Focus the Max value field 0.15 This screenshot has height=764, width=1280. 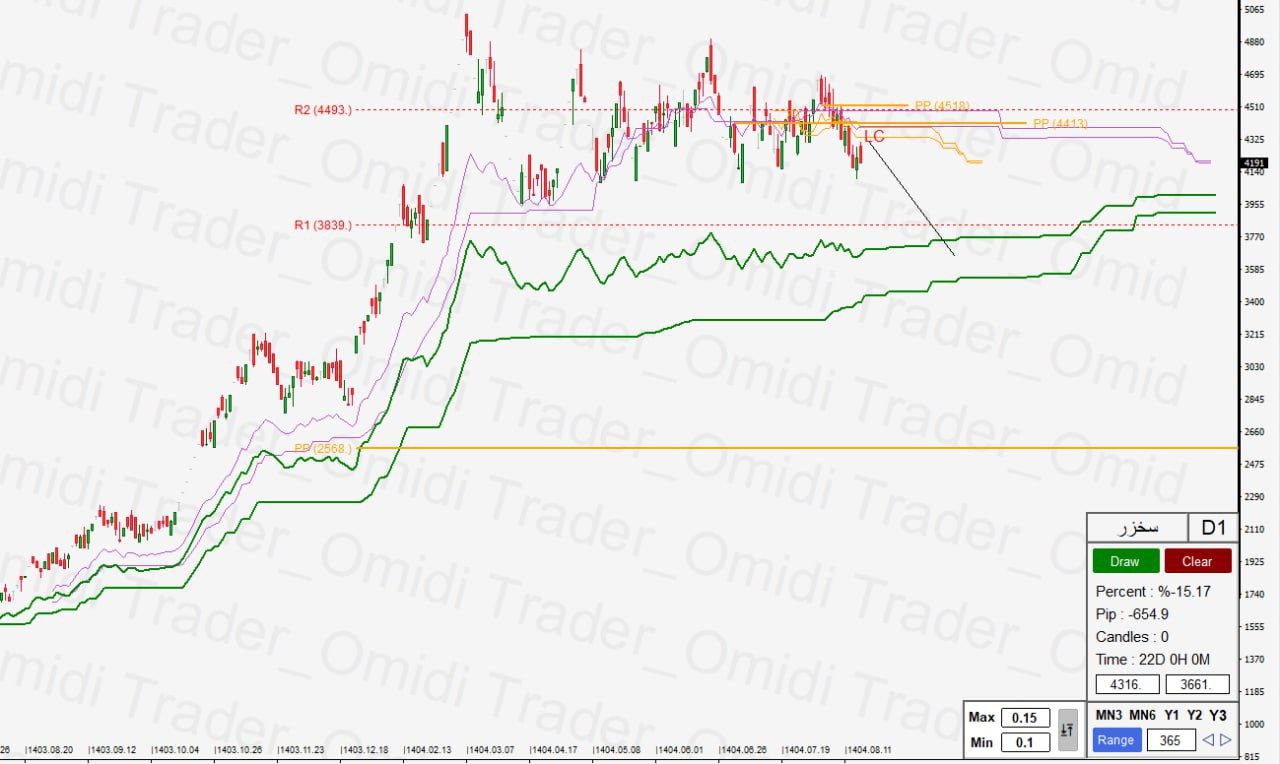1025,718
